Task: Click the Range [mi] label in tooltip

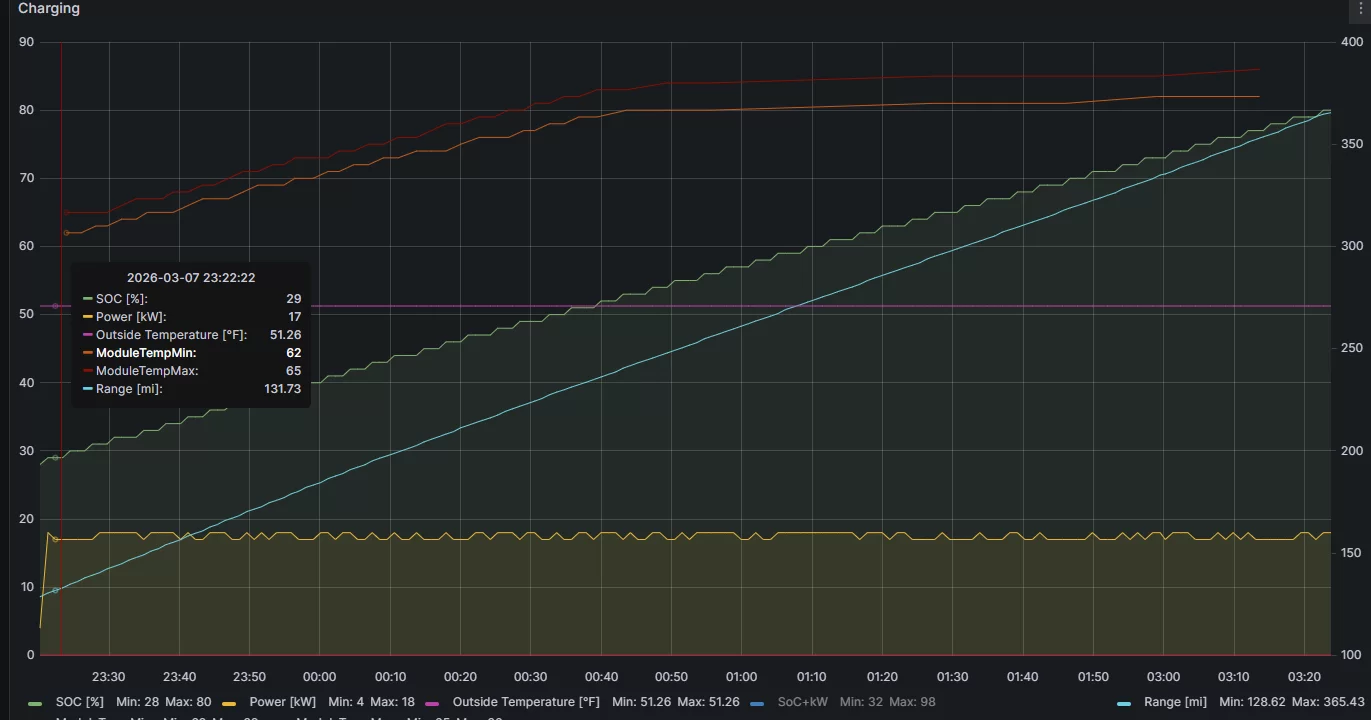Action: pos(129,389)
